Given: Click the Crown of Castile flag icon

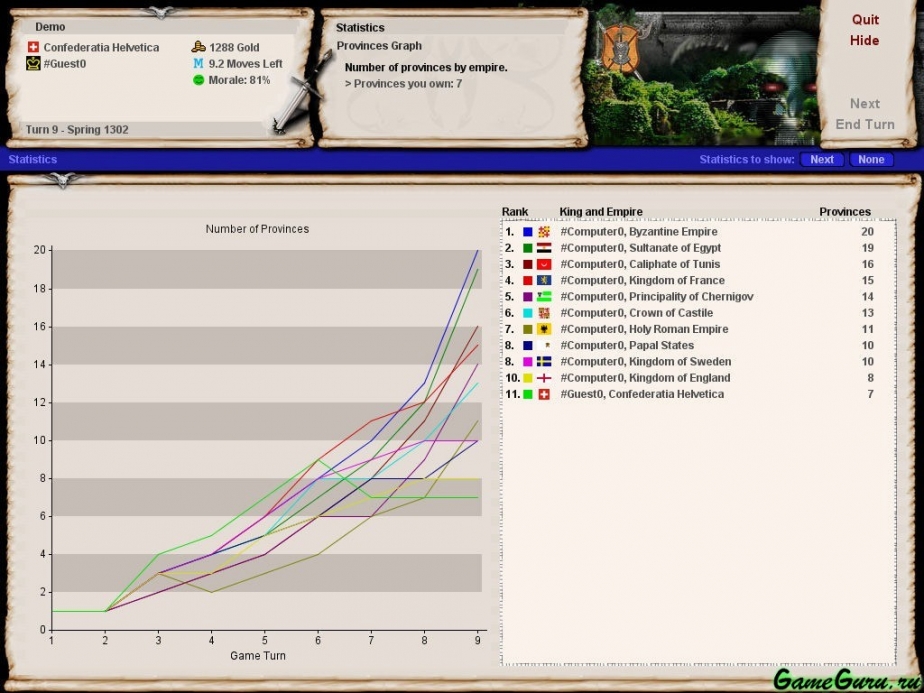Looking at the screenshot, I should coord(544,313).
